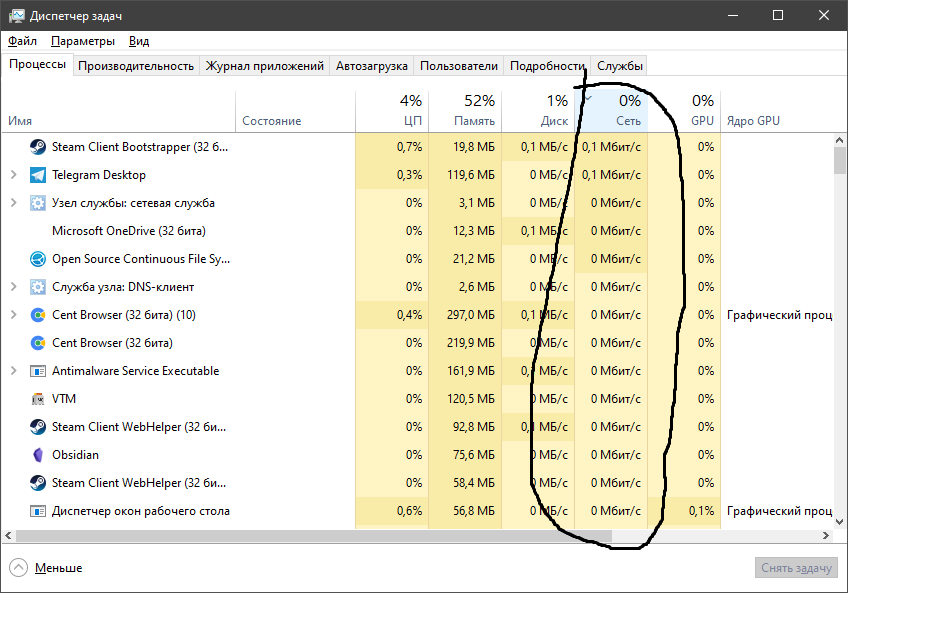Click the Obsidian purple gem icon
Screen dimensions: 942x630
point(38,455)
